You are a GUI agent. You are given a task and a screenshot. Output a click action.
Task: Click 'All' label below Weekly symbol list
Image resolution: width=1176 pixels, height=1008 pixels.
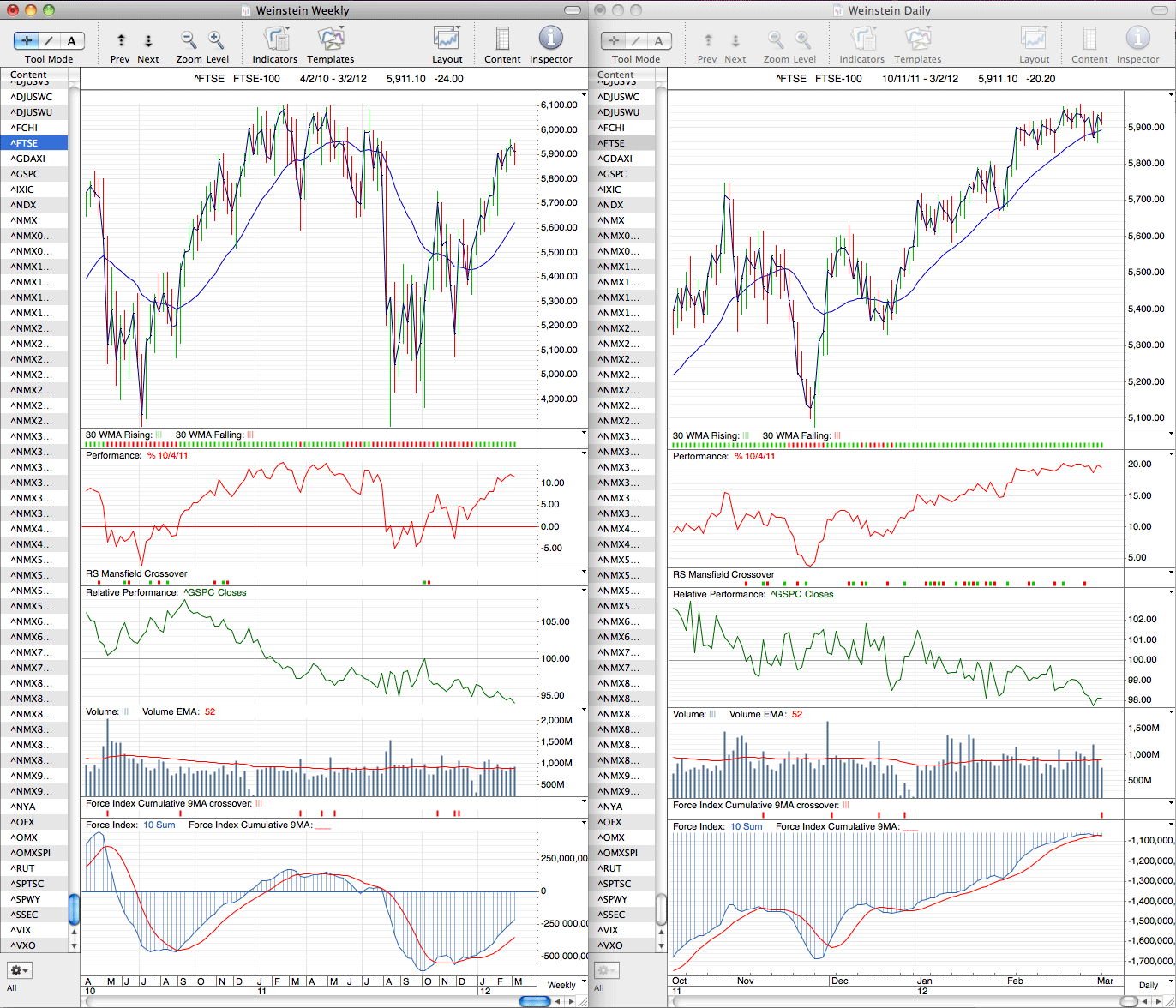(12, 988)
